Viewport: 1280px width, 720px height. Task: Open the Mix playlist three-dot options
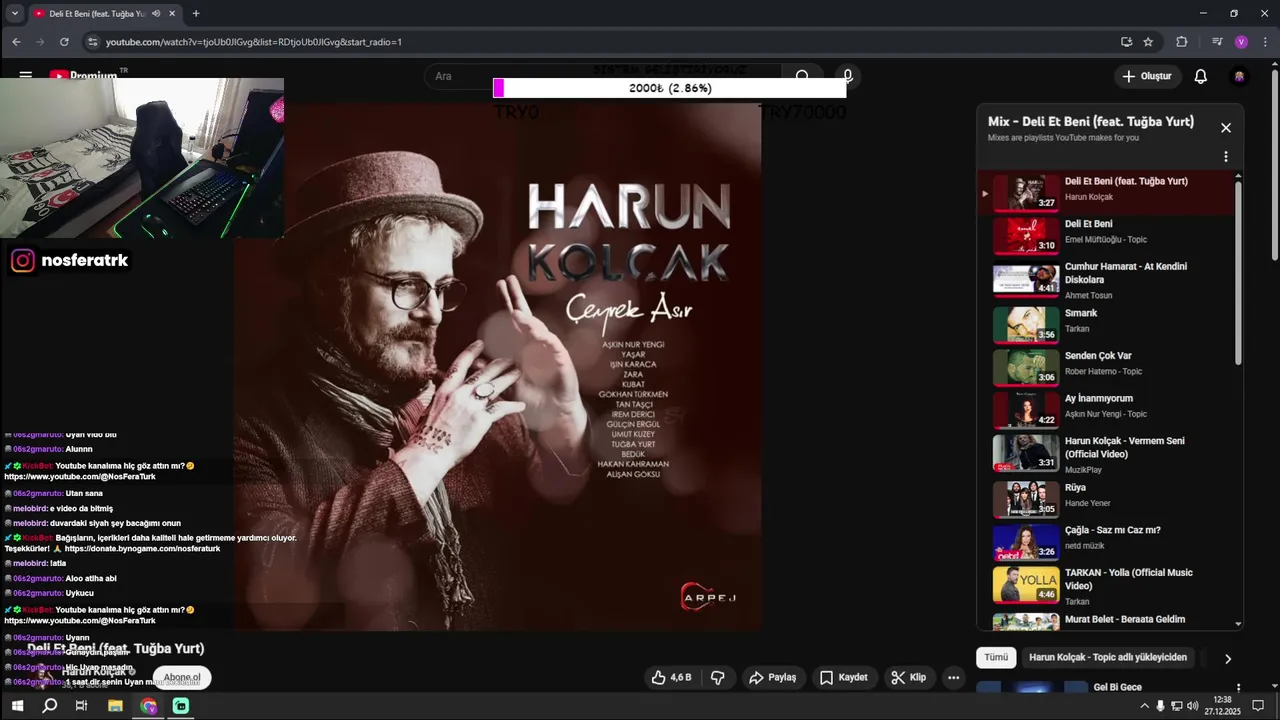pyautogui.click(x=1226, y=157)
